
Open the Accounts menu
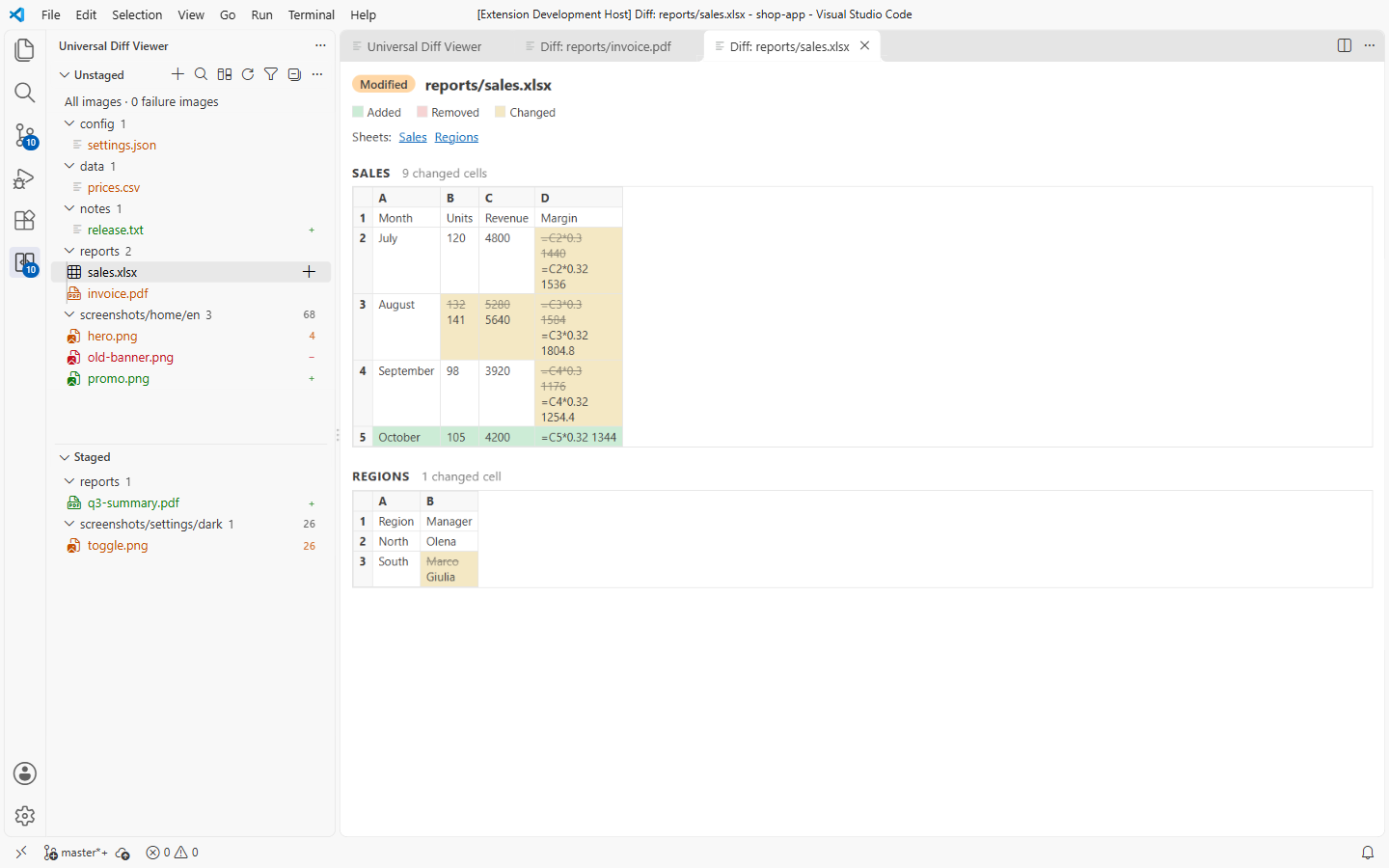tap(25, 773)
